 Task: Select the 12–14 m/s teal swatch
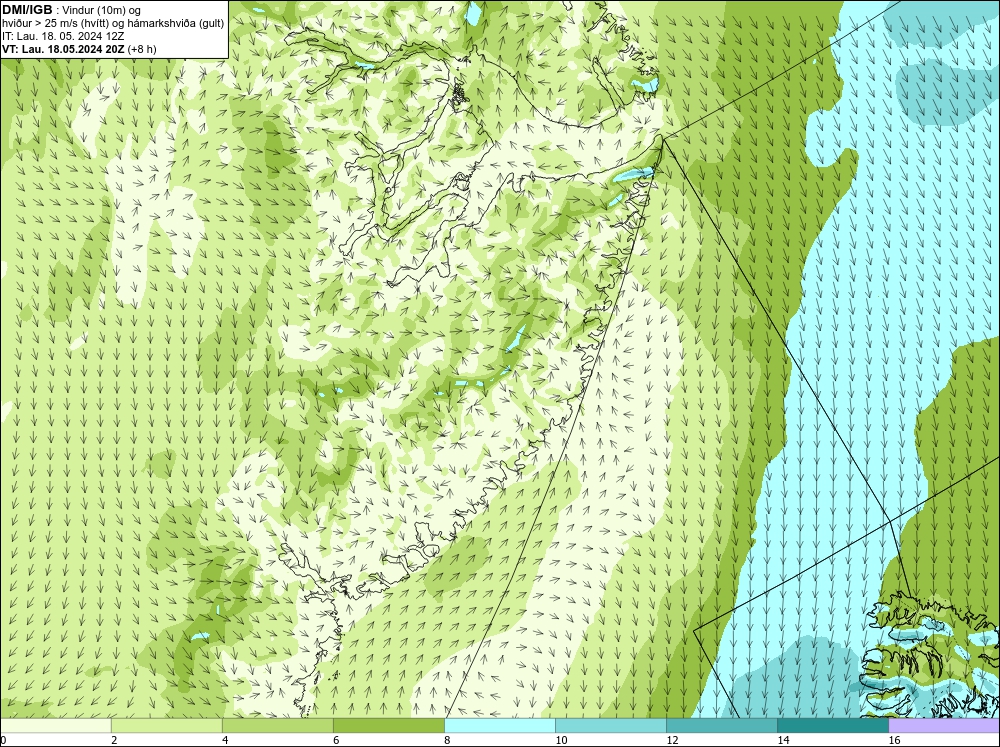[x=722, y=726]
